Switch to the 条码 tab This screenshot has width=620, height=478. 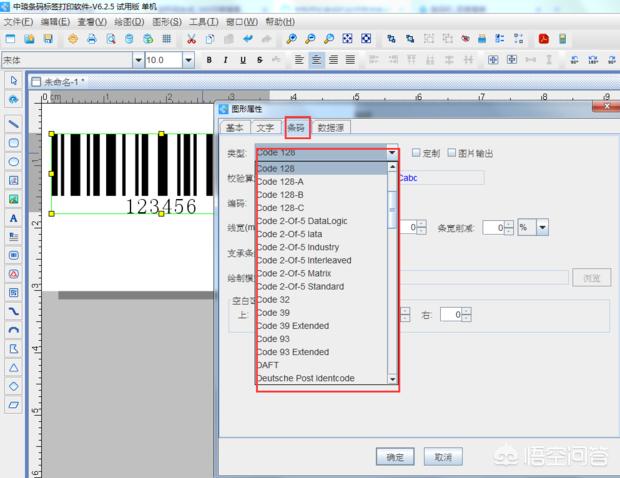click(x=296, y=128)
